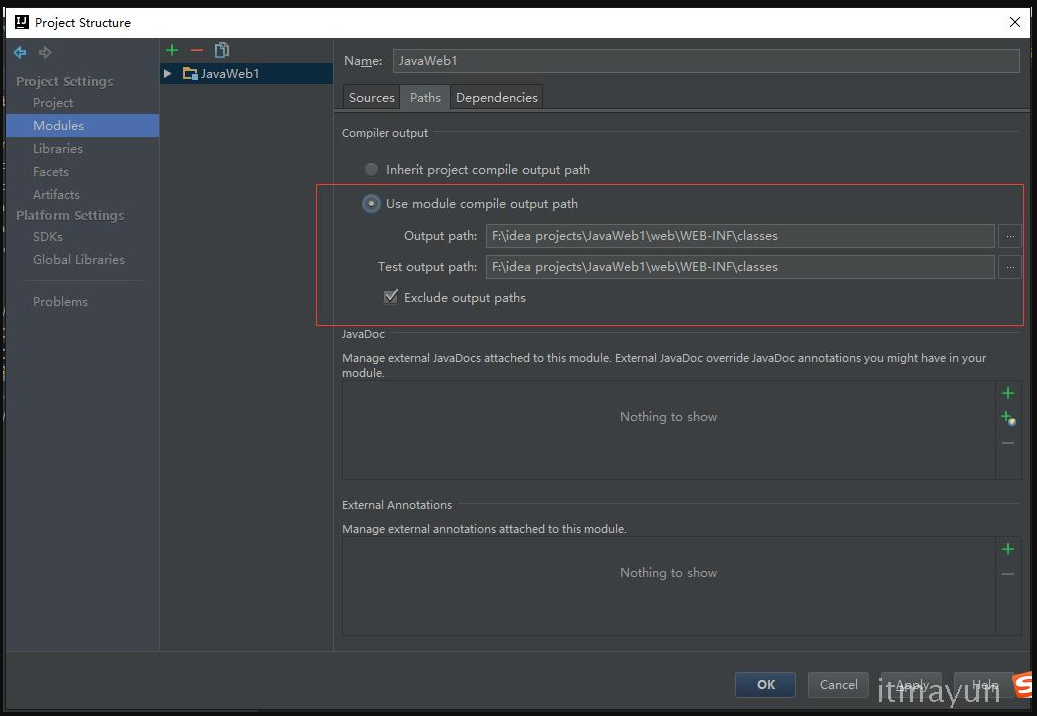Click the copy module icon
Image resolution: width=1037 pixels, height=716 pixels.
pos(222,50)
